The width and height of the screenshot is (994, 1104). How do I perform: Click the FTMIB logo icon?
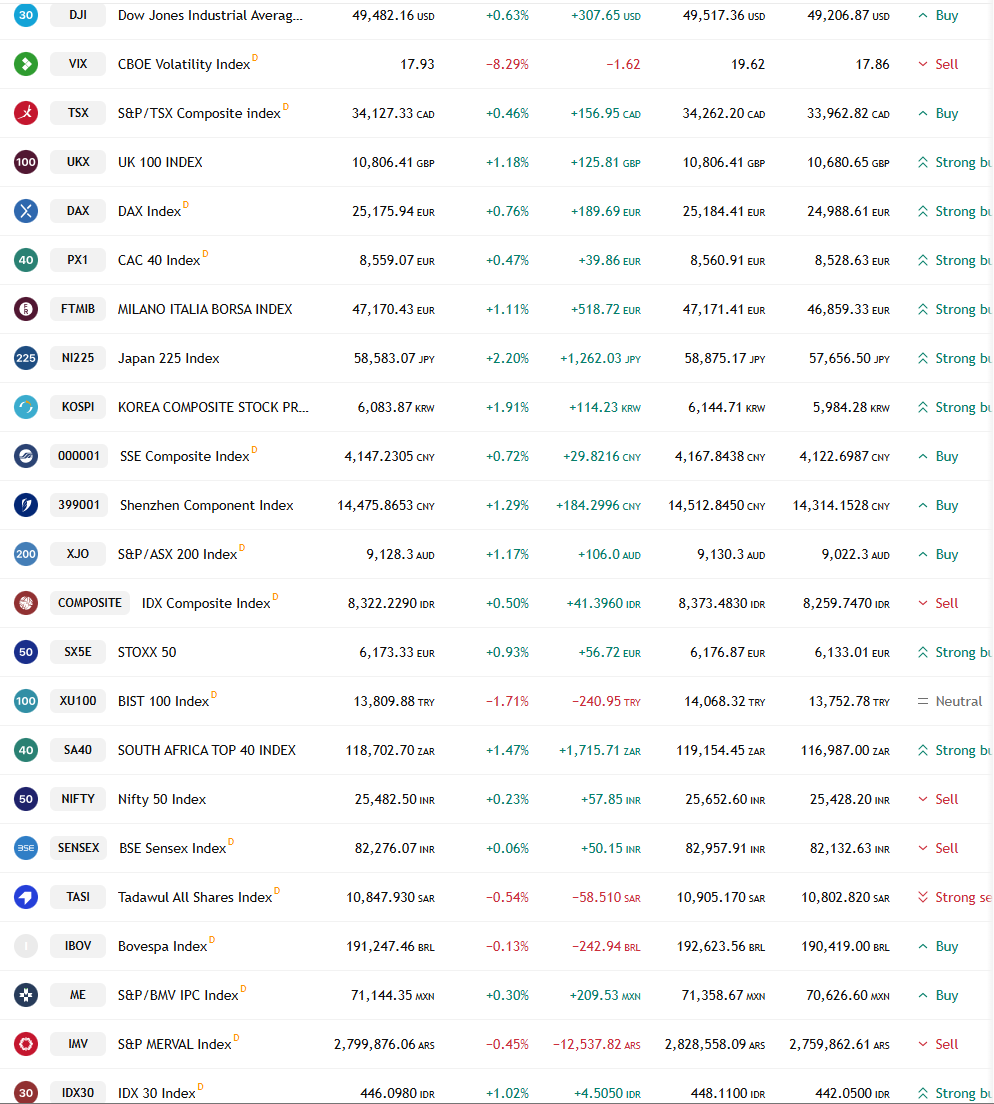click(26, 309)
